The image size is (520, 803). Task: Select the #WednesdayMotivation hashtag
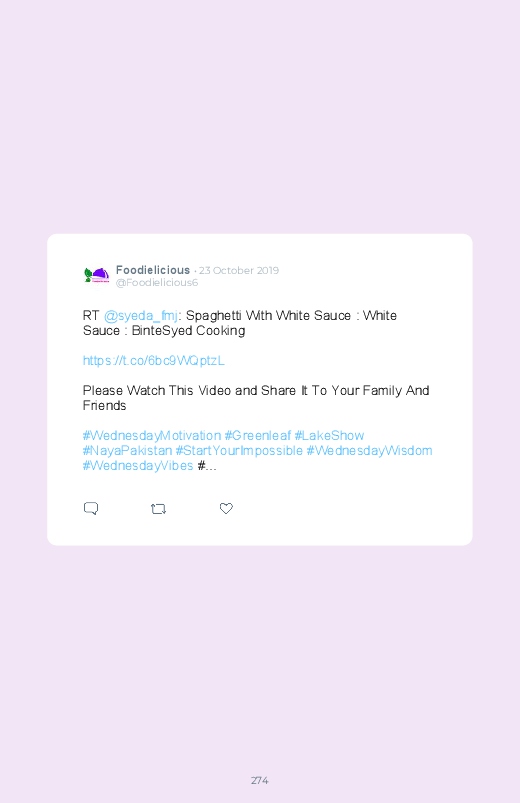[152, 435]
